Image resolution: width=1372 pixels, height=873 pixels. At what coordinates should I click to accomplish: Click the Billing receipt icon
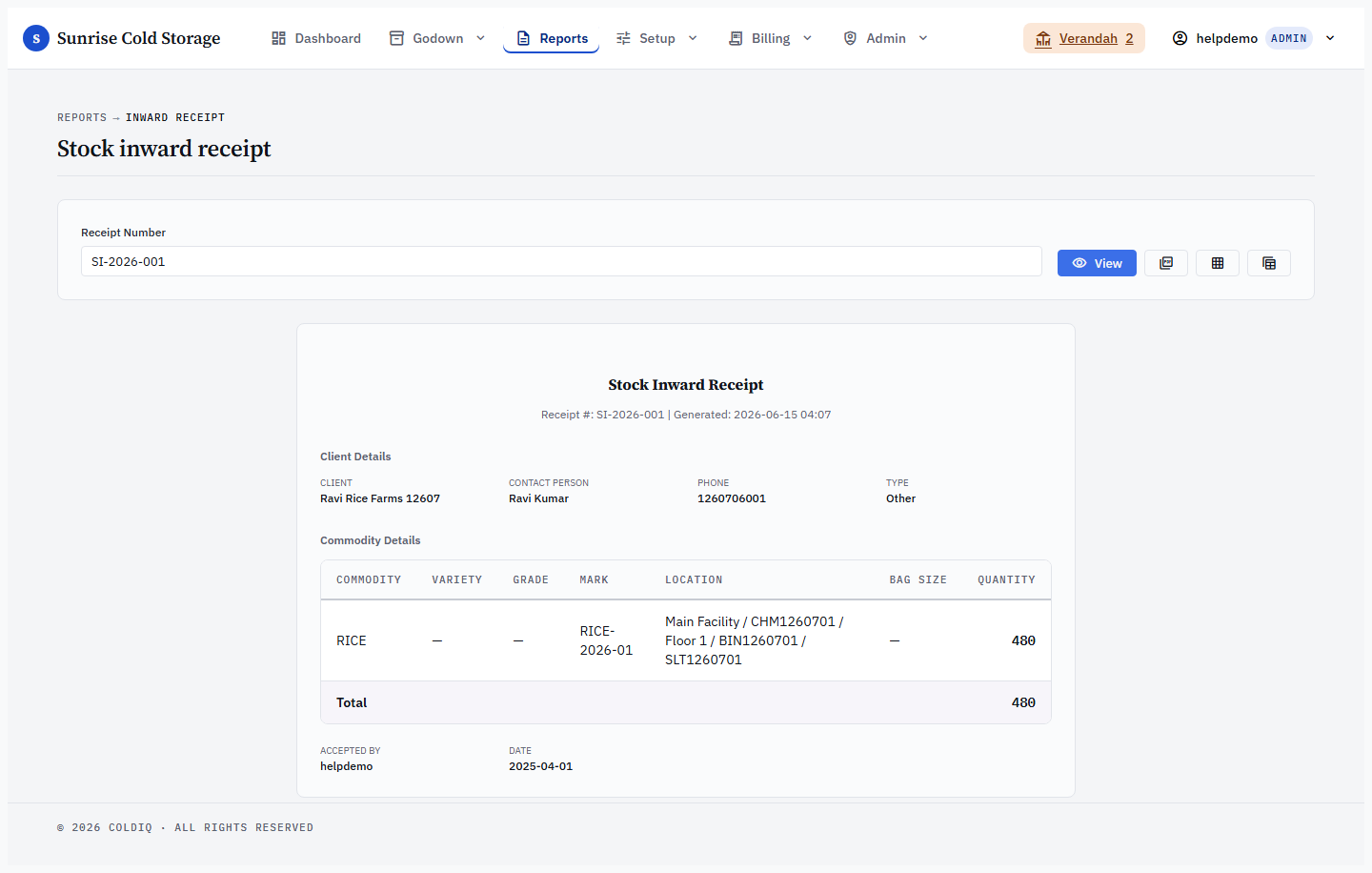coord(736,38)
